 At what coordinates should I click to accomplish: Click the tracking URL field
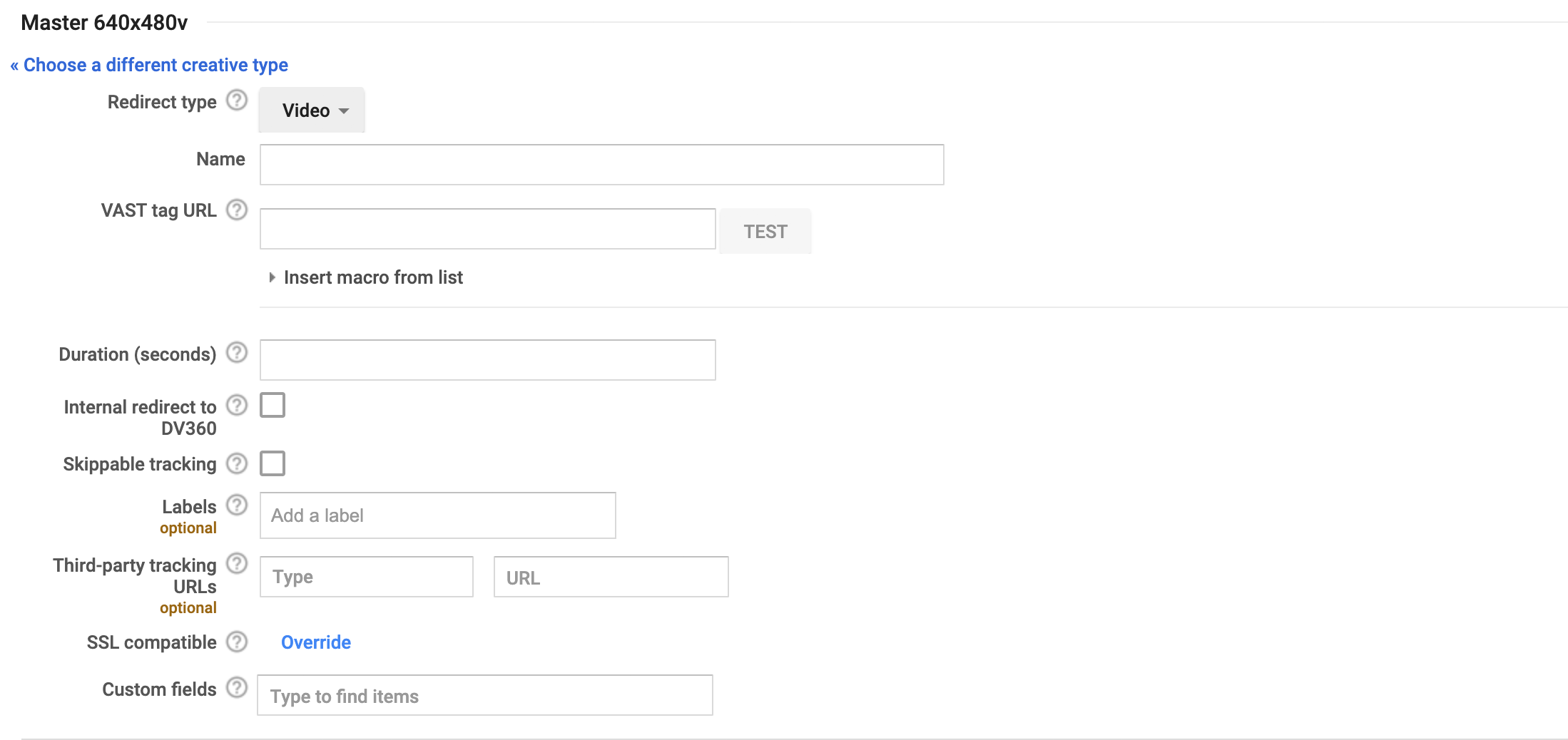click(x=610, y=576)
